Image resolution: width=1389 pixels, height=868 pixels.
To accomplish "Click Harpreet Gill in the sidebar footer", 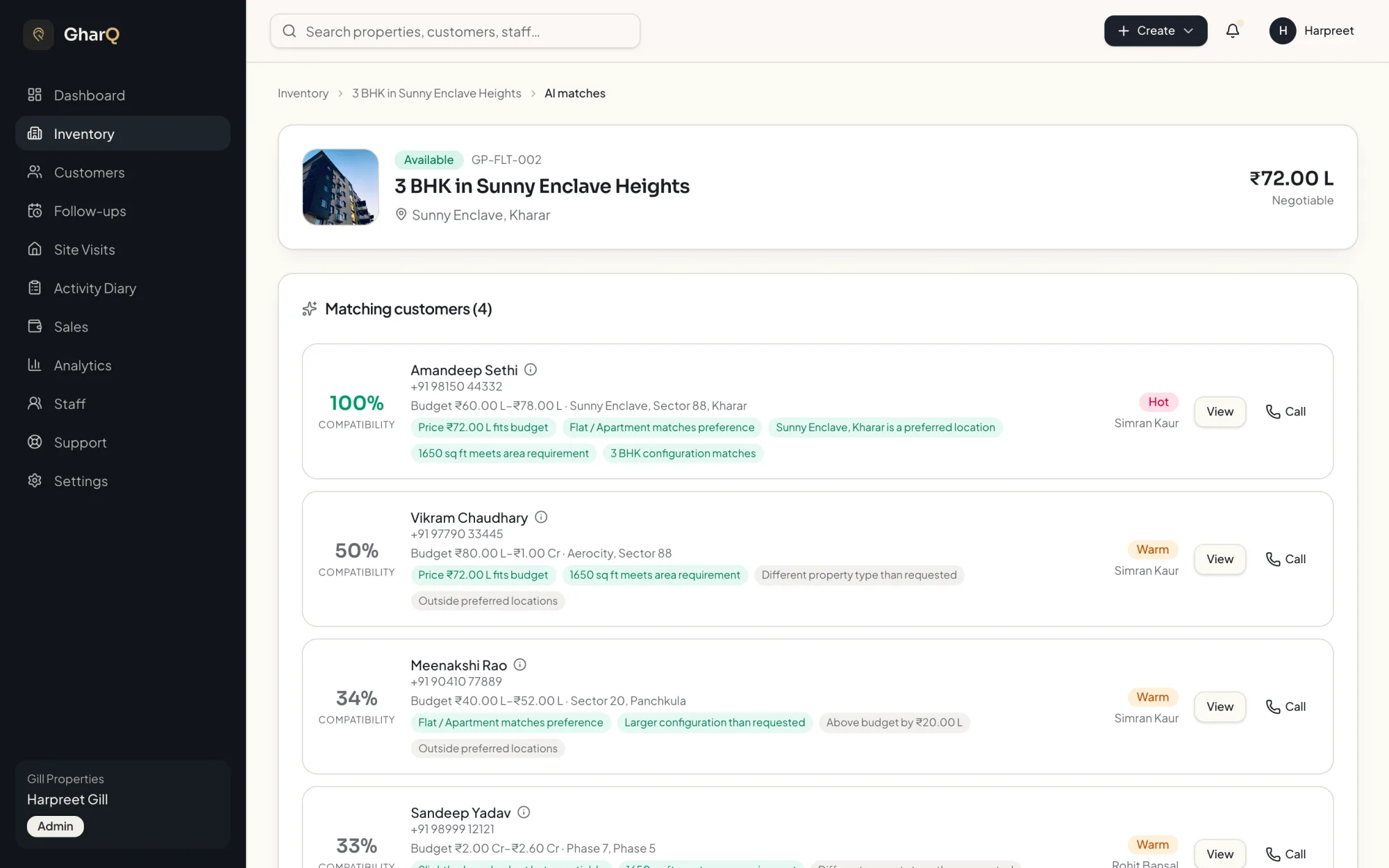I will [67, 800].
